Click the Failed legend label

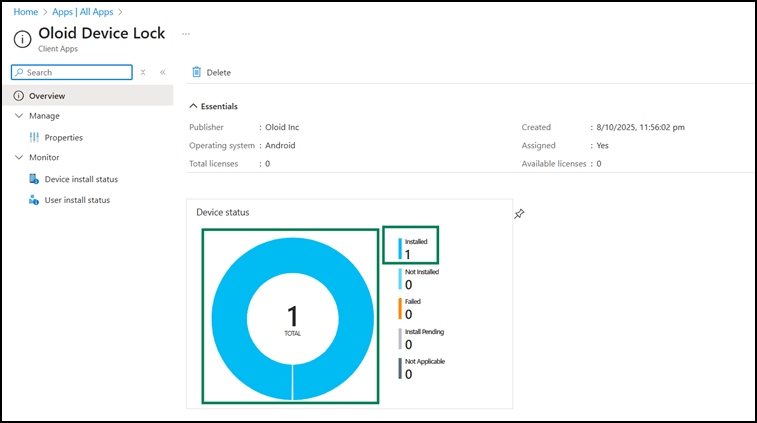[x=413, y=301]
